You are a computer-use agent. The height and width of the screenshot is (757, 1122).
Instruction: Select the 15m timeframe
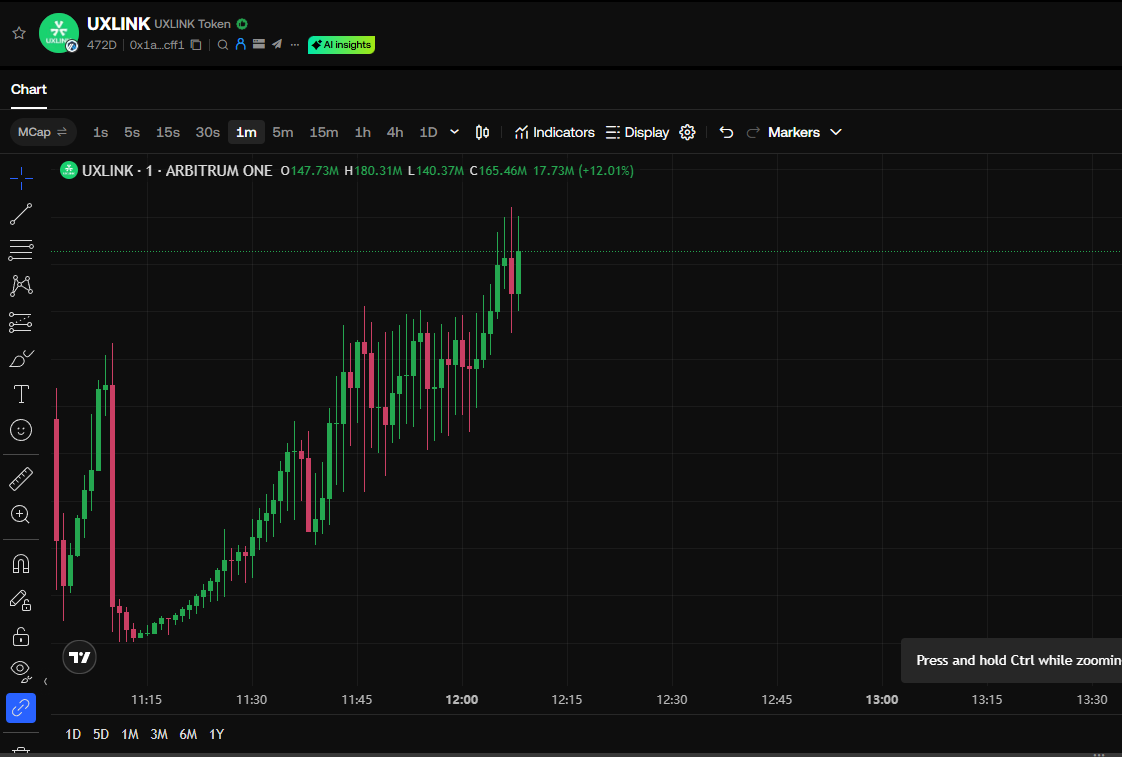[x=323, y=132]
